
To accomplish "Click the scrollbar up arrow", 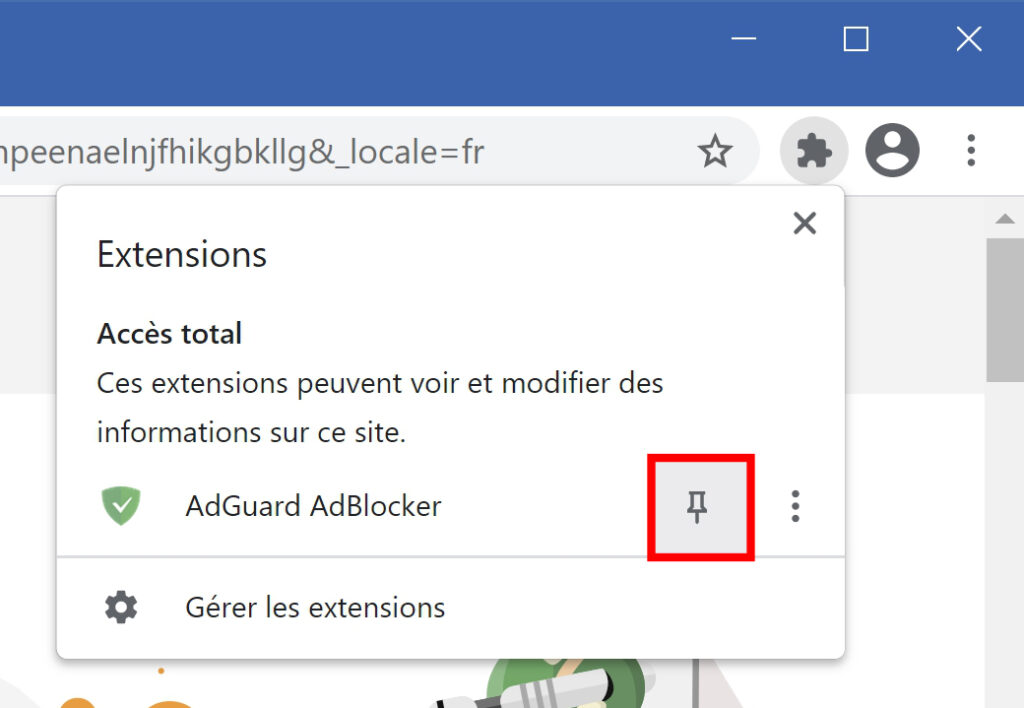I will point(1005,219).
